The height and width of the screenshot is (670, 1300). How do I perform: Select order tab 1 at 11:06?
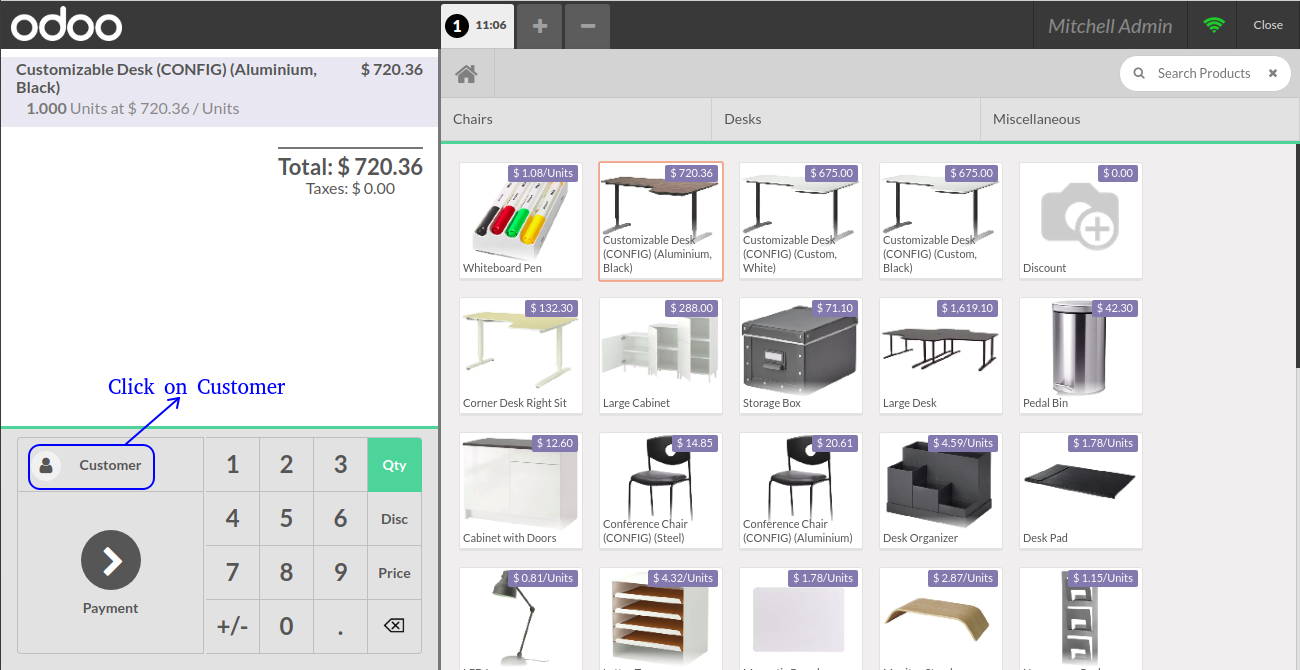[x=478, y=26]
